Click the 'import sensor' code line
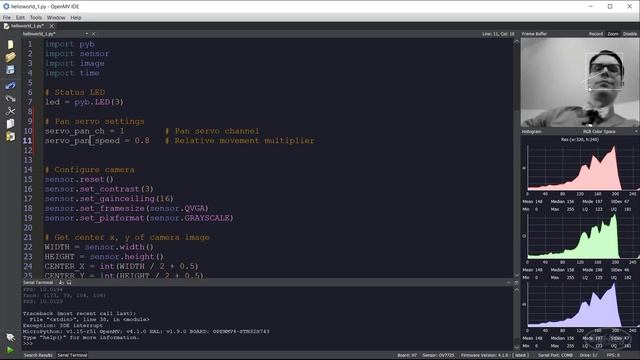The image size is (640, 360). pyautogui.click(x=77, y=53)
